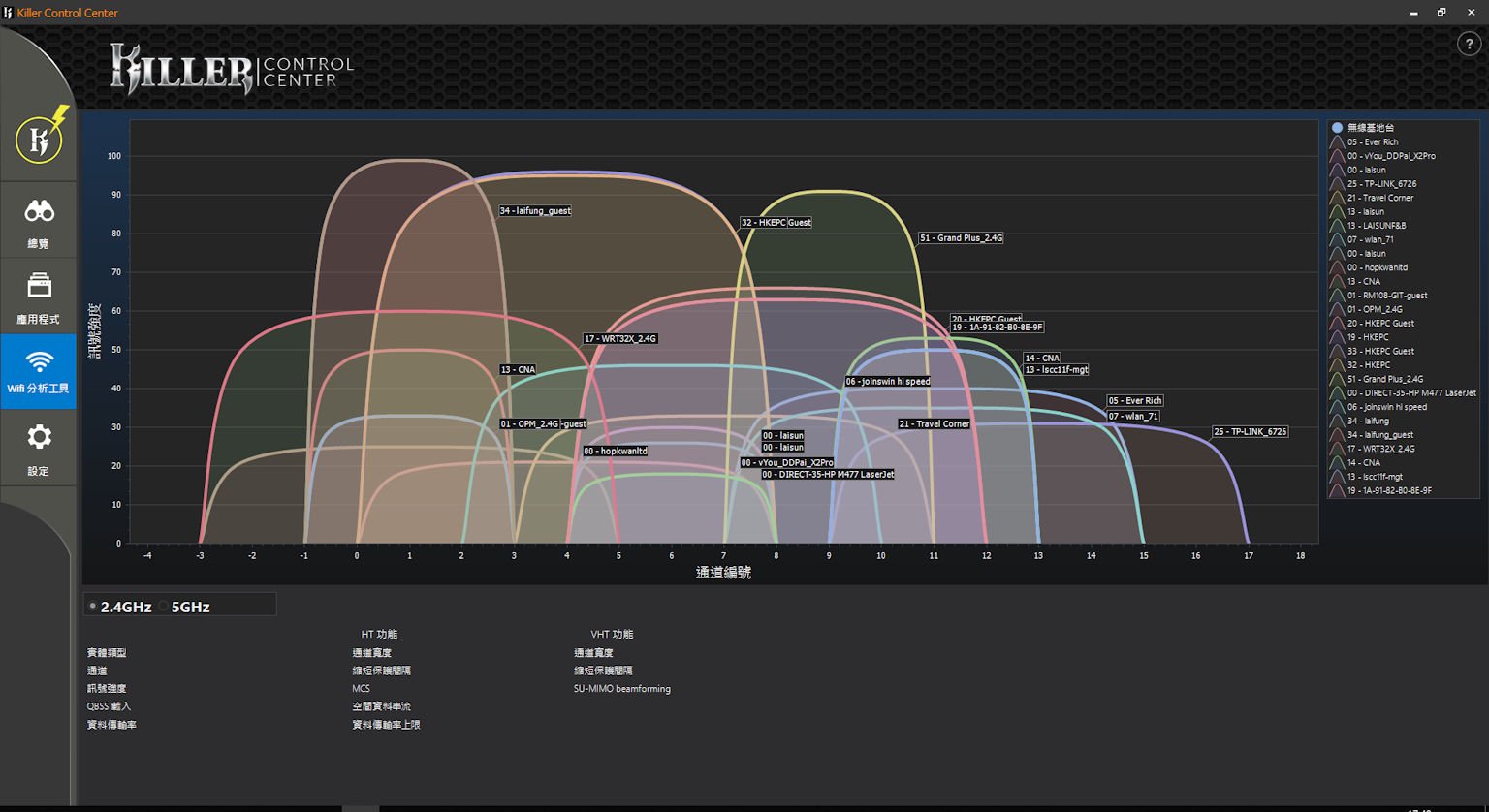
Task: Select legend entry 05 - Ever Rich
Action: click(x=1372, y=141)
